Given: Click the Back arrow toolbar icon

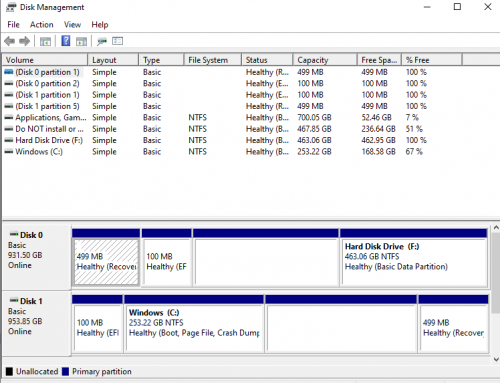Looking at the screenshot, I should tap(10, 41).
